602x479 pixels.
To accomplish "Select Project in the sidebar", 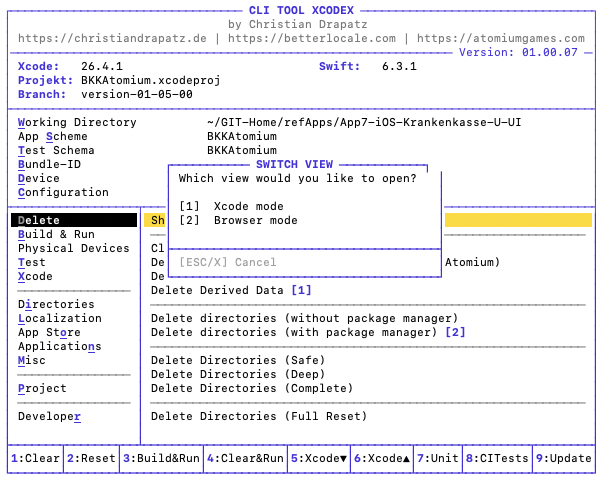I will 42,388.
